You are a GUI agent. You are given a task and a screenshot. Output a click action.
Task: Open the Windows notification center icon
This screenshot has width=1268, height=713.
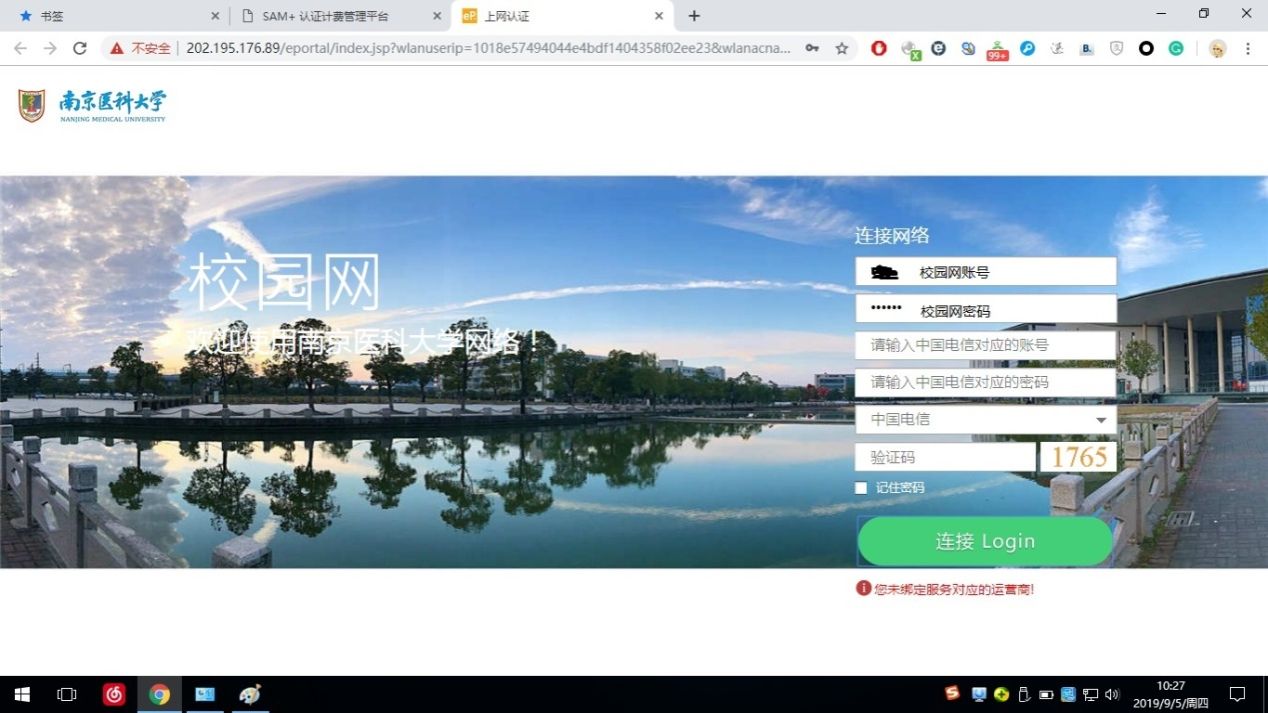(x=1237, y=694)
